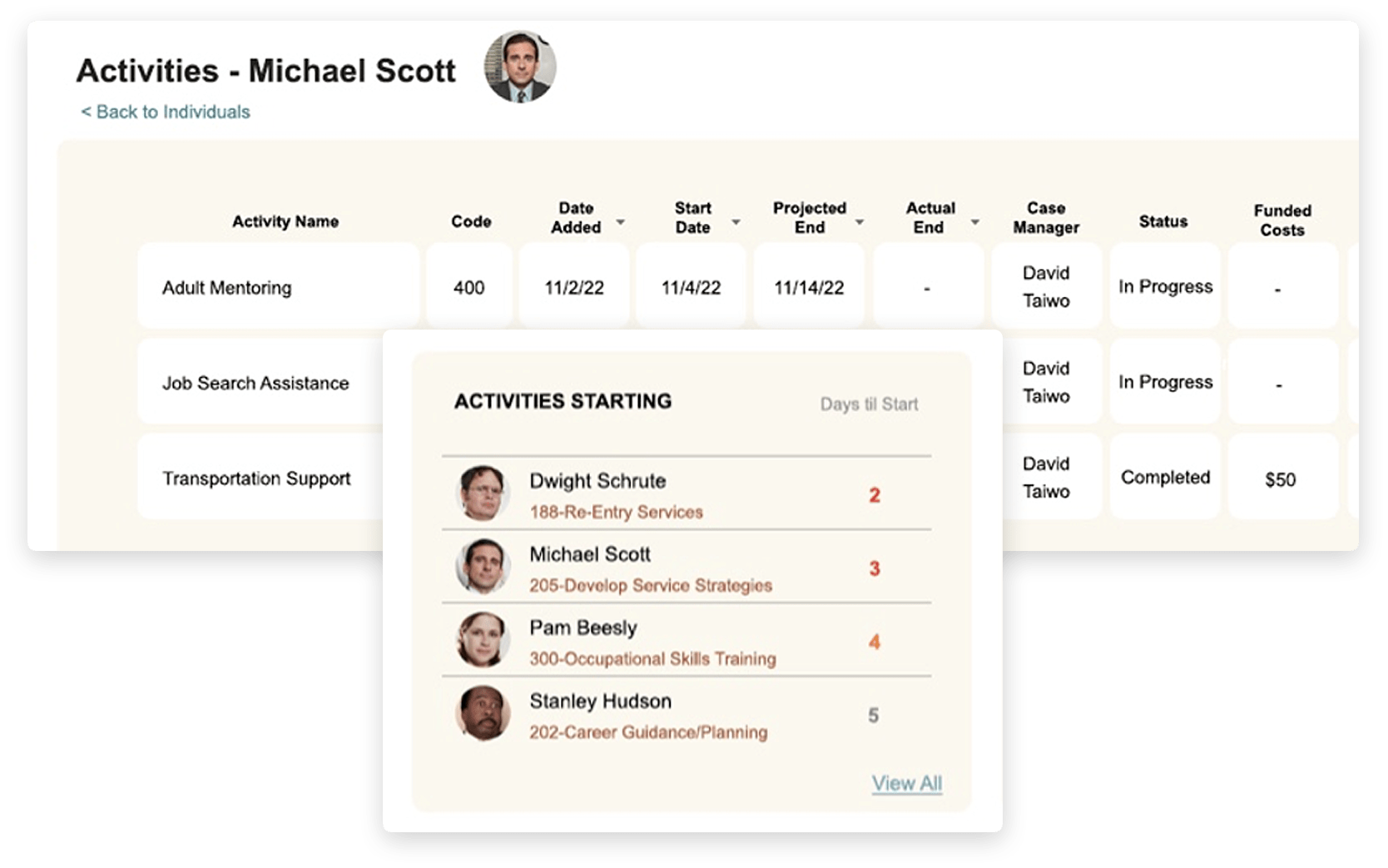Click the avatar beside Stanley Hudson's name
1388x868 pixels.
pos(483,713)
